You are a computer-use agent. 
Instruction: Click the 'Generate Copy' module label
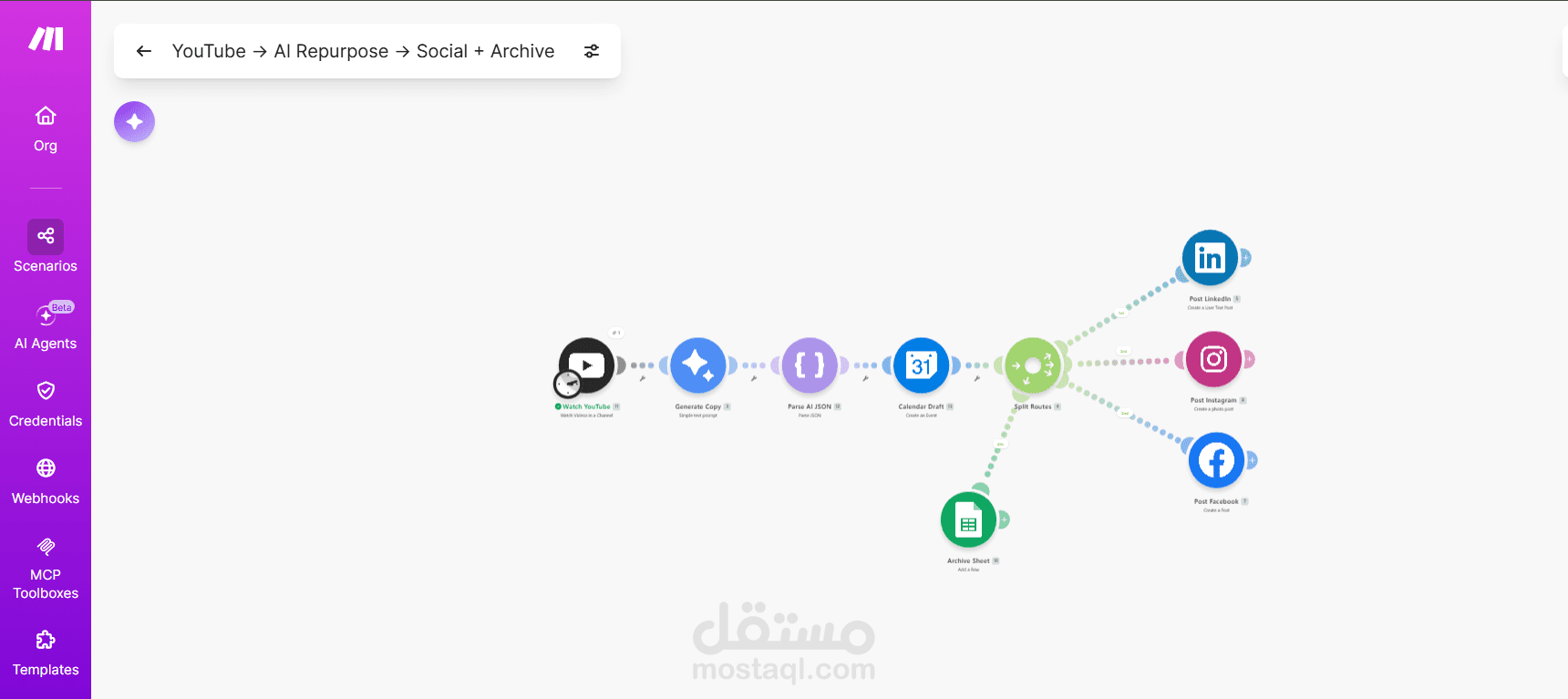(x=698, y=406)
